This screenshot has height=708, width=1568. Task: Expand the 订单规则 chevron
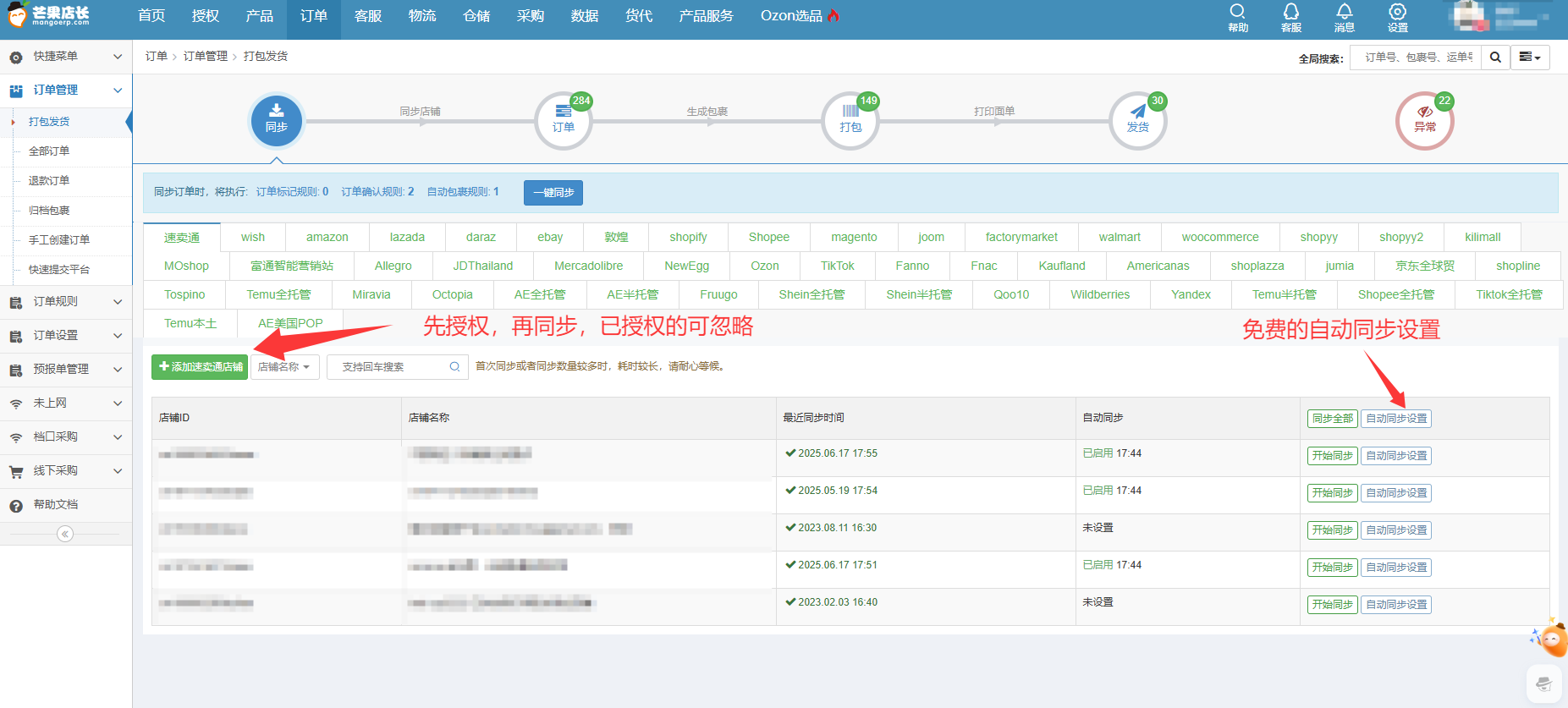point(118,302)
